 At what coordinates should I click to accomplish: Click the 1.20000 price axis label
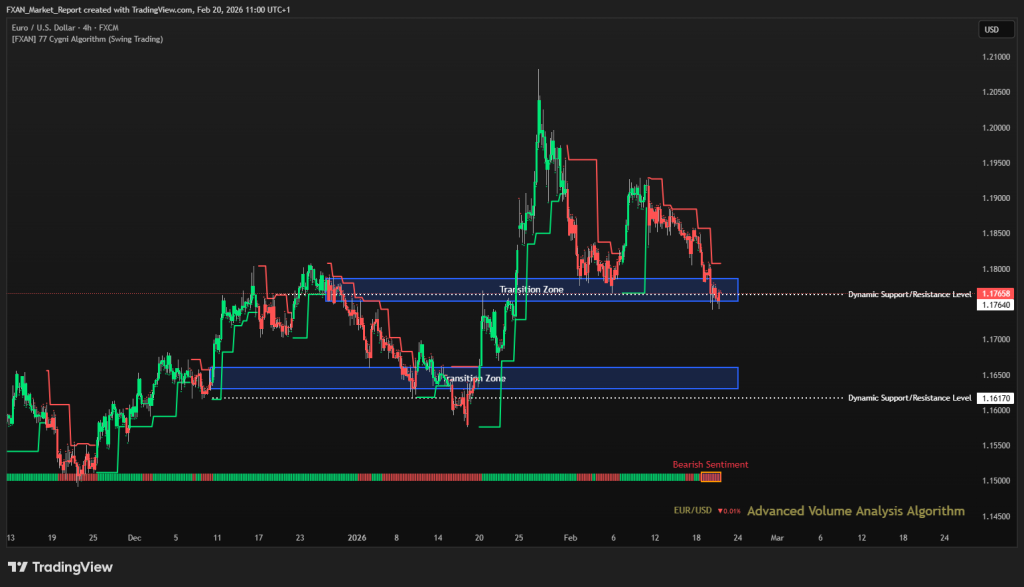click(994, 127)
